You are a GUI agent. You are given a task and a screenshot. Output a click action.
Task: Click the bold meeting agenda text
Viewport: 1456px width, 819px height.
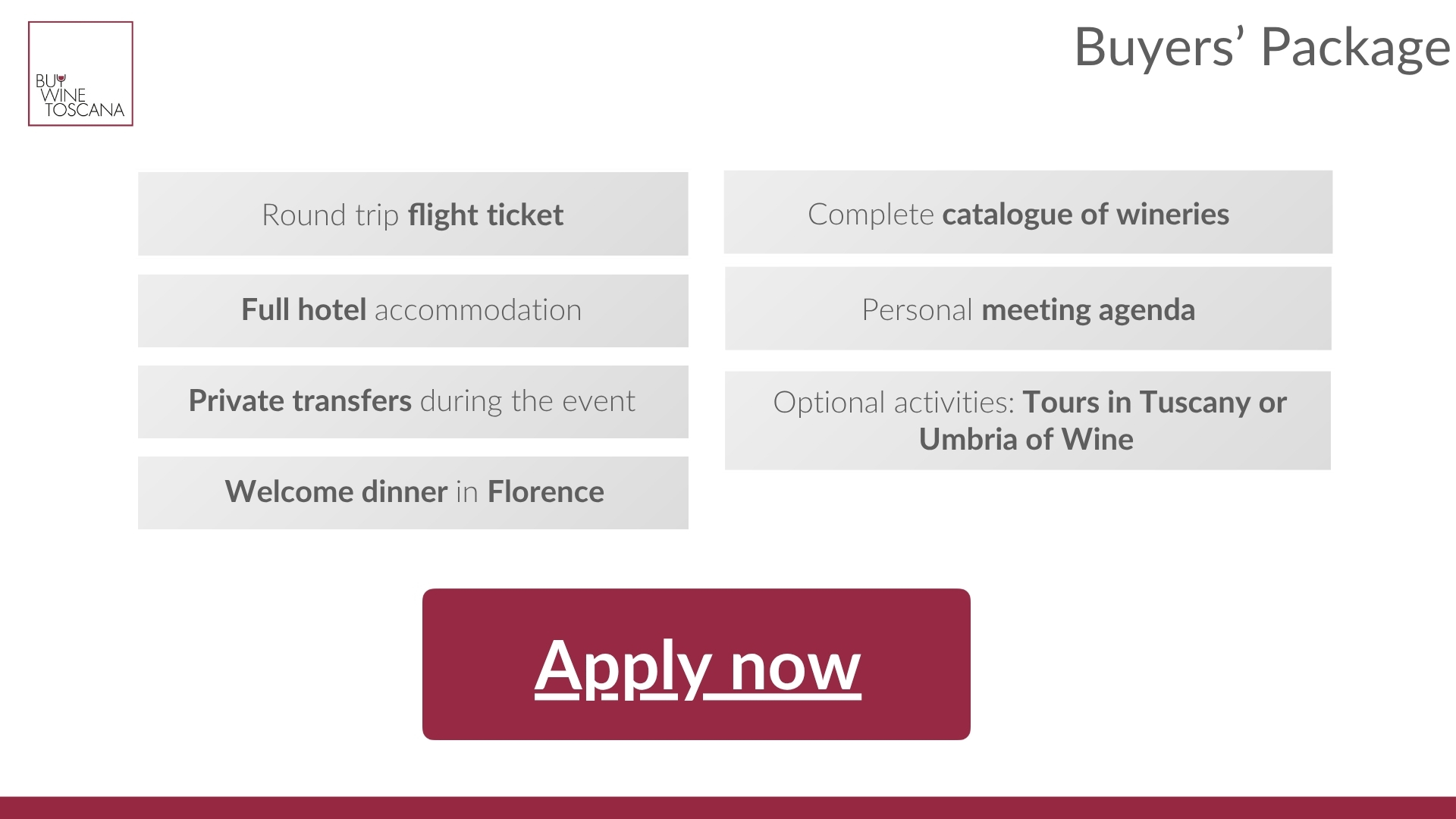point(1087,310)
